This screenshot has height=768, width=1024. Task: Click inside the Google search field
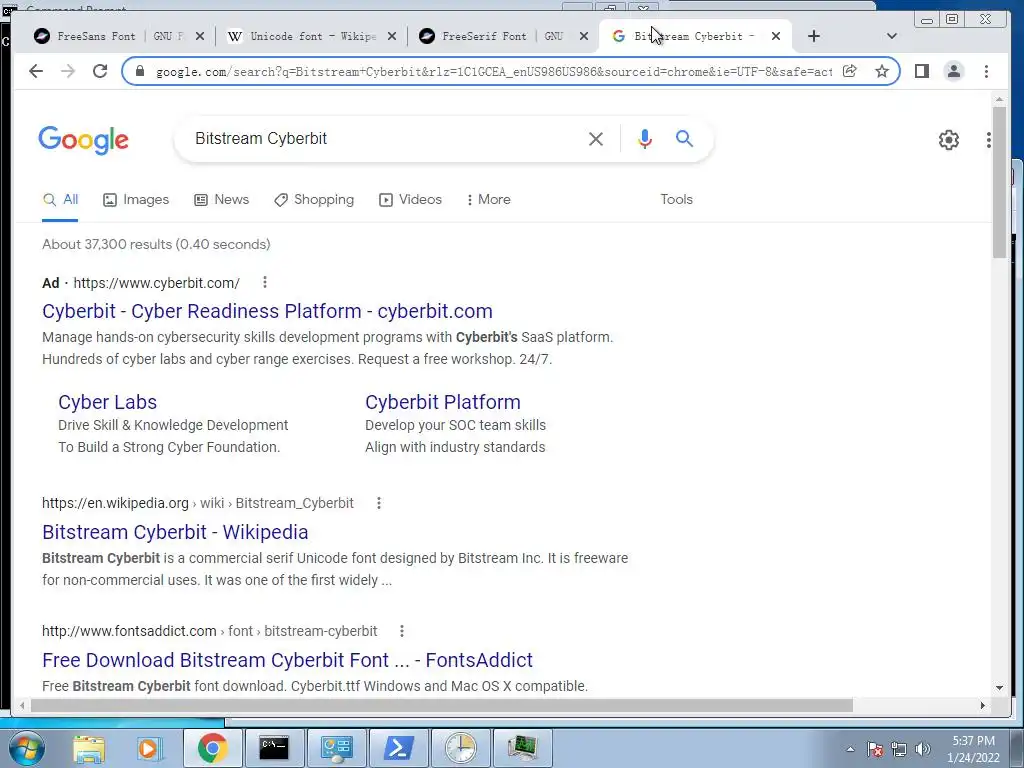click(385, 139)
